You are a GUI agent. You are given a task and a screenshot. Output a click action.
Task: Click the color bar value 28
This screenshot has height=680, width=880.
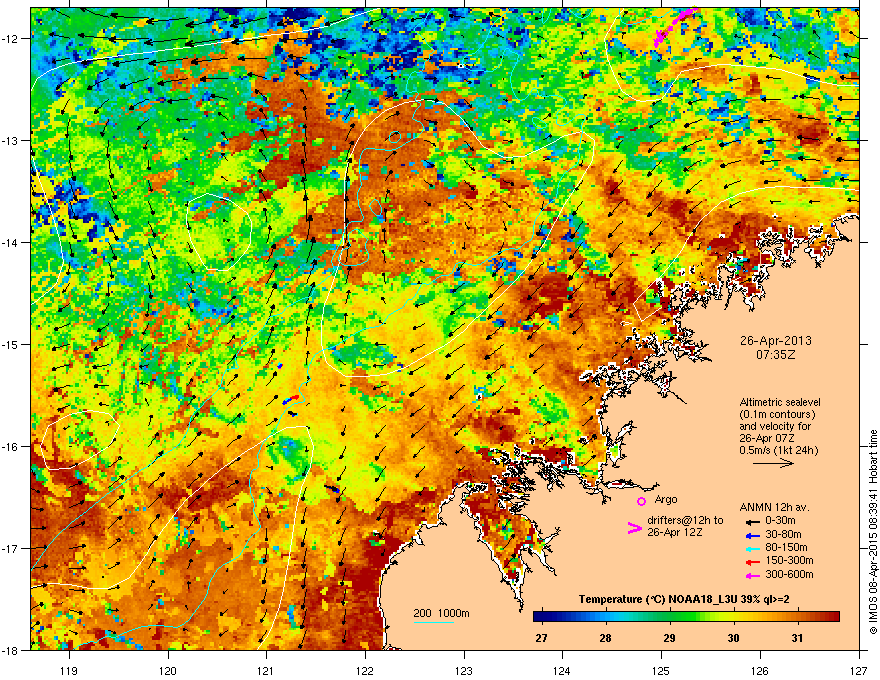coord(605,638)
